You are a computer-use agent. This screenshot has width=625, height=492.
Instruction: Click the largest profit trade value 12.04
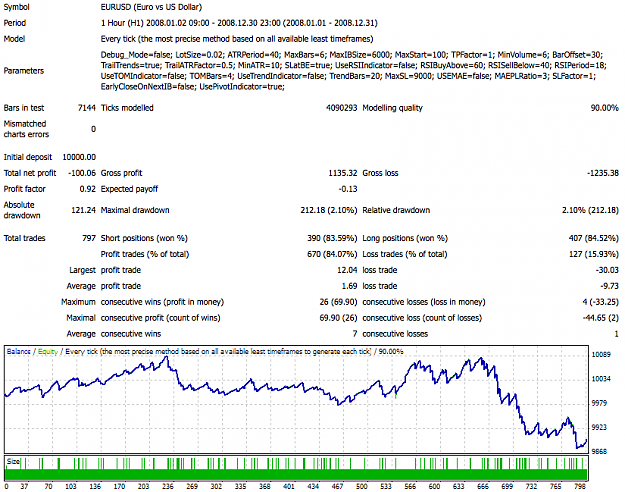[x=347, y=270]
